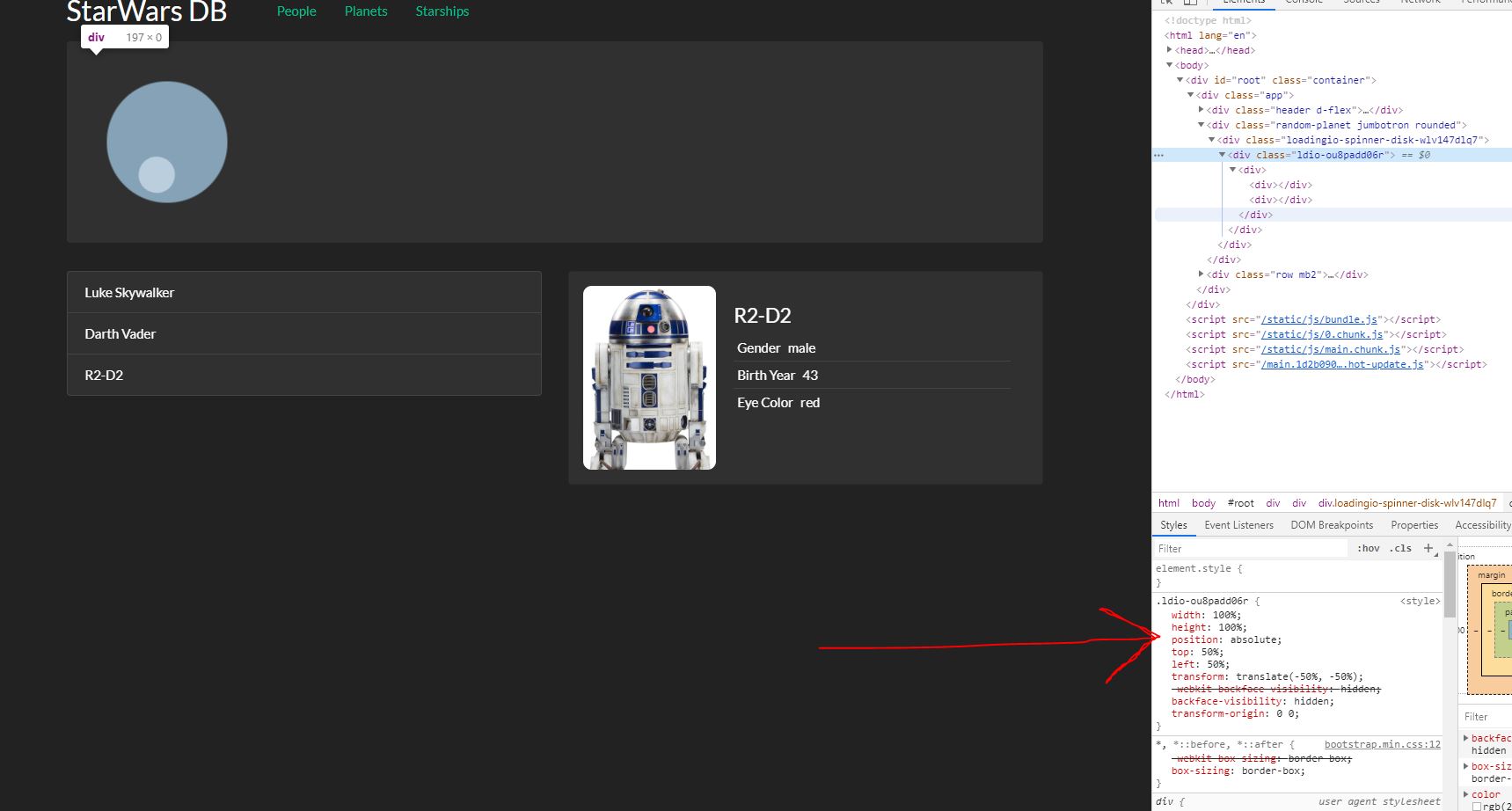Focus the computed styles Filter field

tap(1486, 717)
